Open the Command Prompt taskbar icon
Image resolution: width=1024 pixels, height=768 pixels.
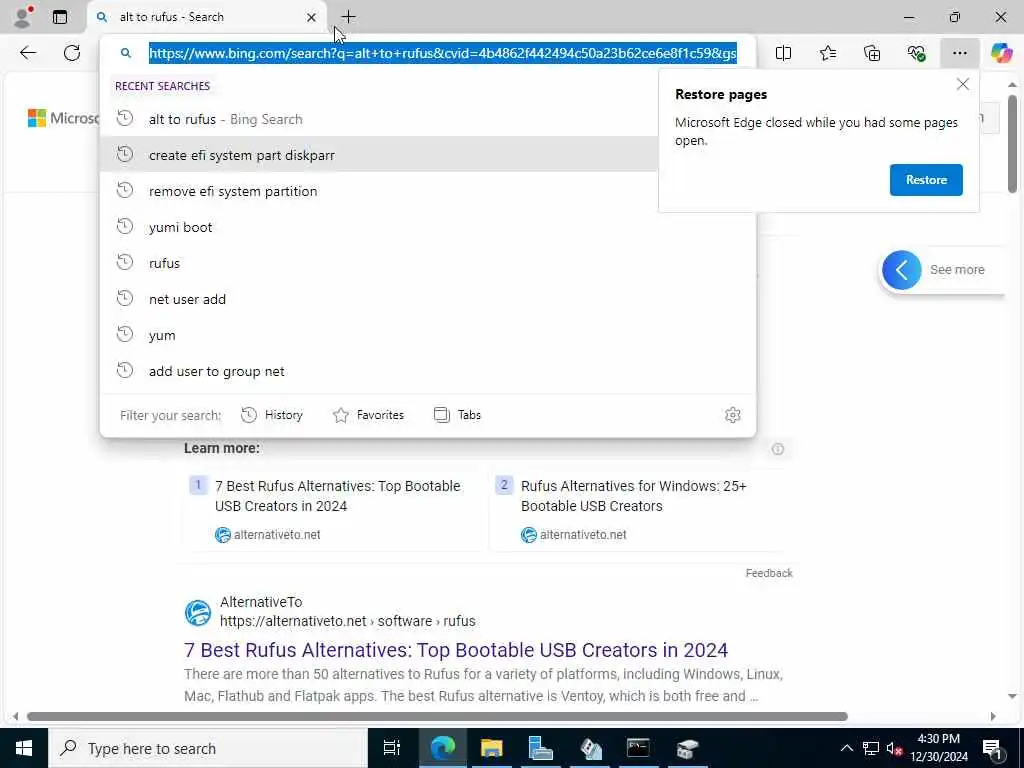[638, 748]
